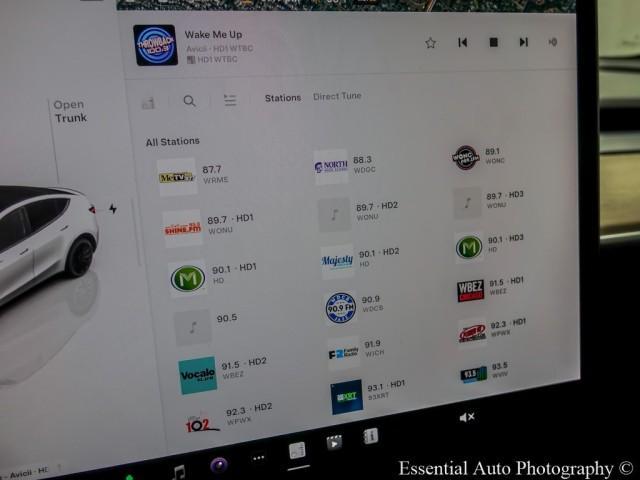Unmute audio with the muted speaker icon

tap(467, 417)
